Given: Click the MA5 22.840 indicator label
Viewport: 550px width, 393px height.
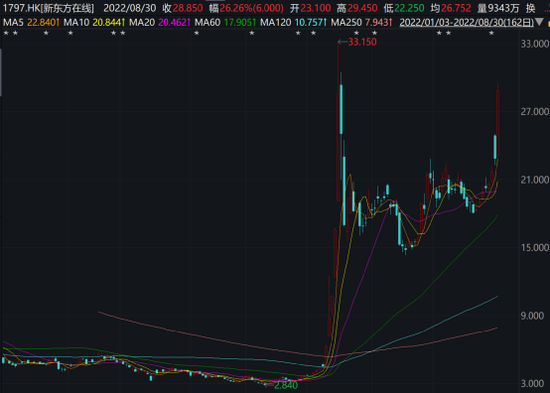Looking at the screenshot, I should click(32, 22).
